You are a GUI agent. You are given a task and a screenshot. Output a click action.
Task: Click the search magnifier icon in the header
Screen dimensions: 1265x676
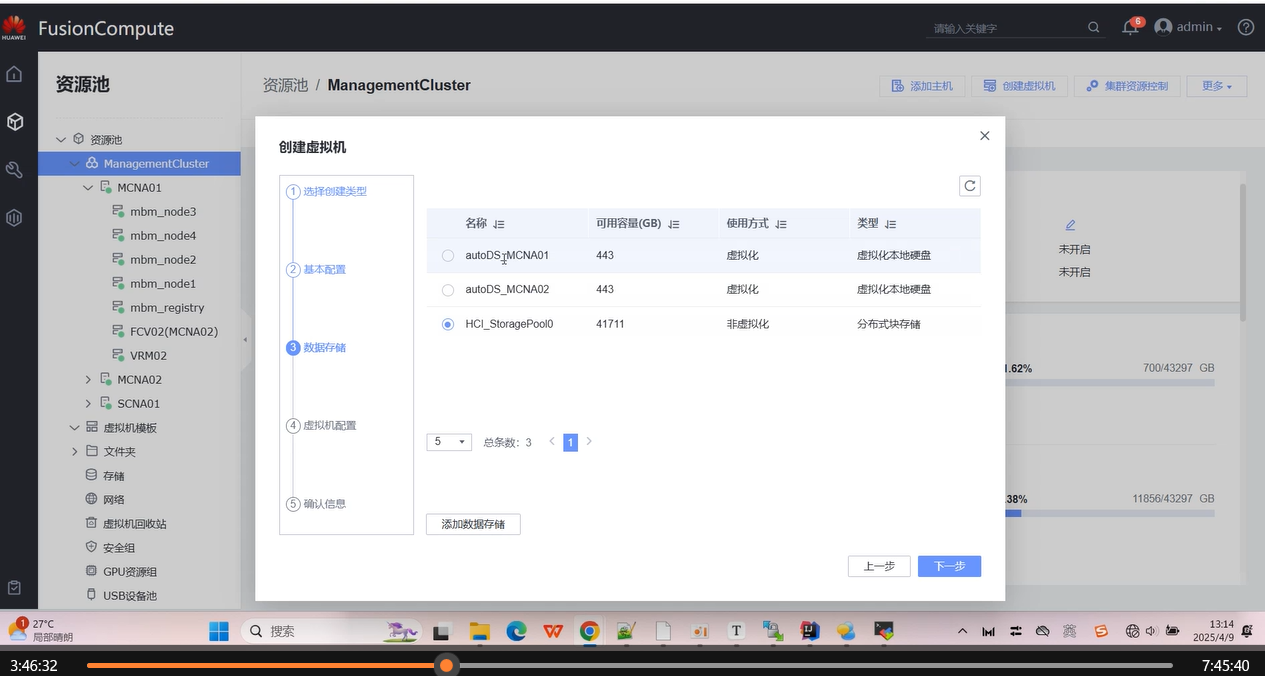tap(1094, 28)
